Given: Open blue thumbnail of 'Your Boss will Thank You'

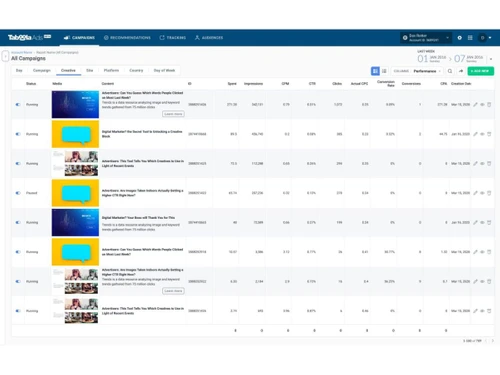Looking at the screenshot, I should pyautogui.click(x=75, y=222).
